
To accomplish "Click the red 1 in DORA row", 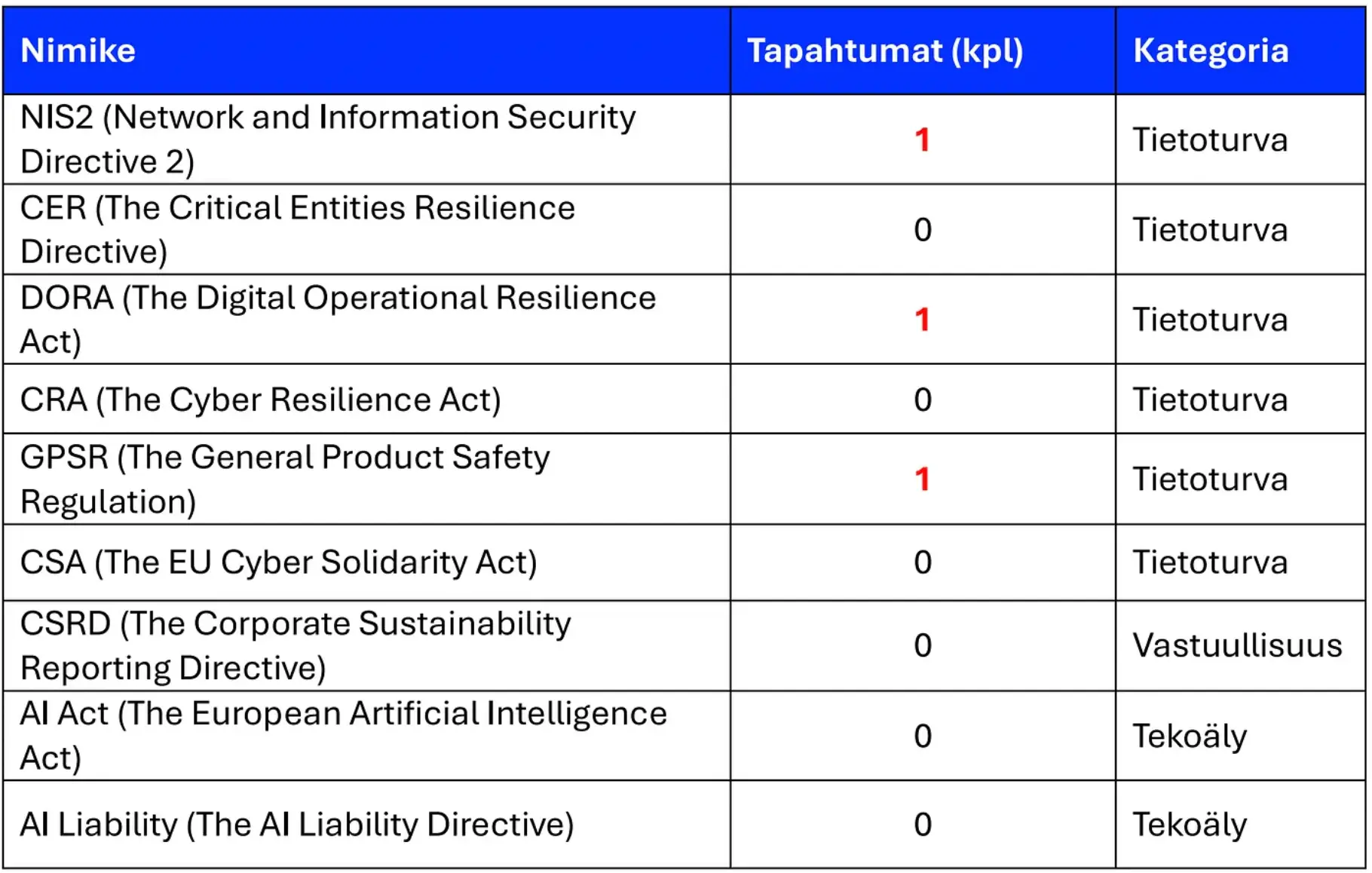I will [922, 320].
